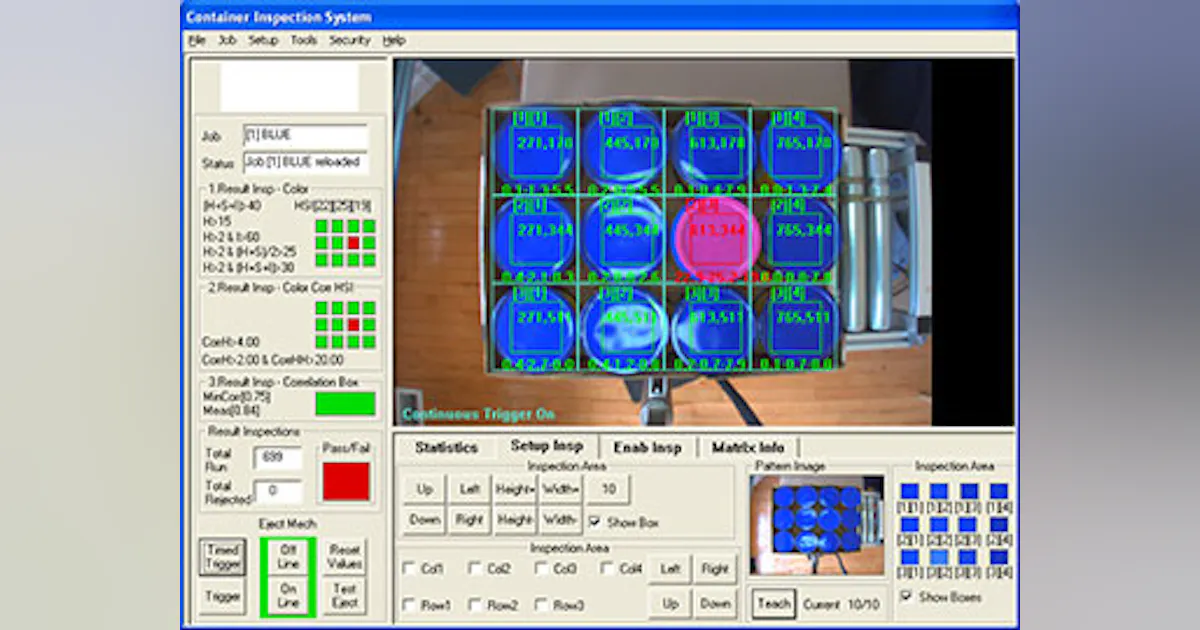Select inspection area square [3][1]
The image size is (1200, 630).
coord(909,557)
